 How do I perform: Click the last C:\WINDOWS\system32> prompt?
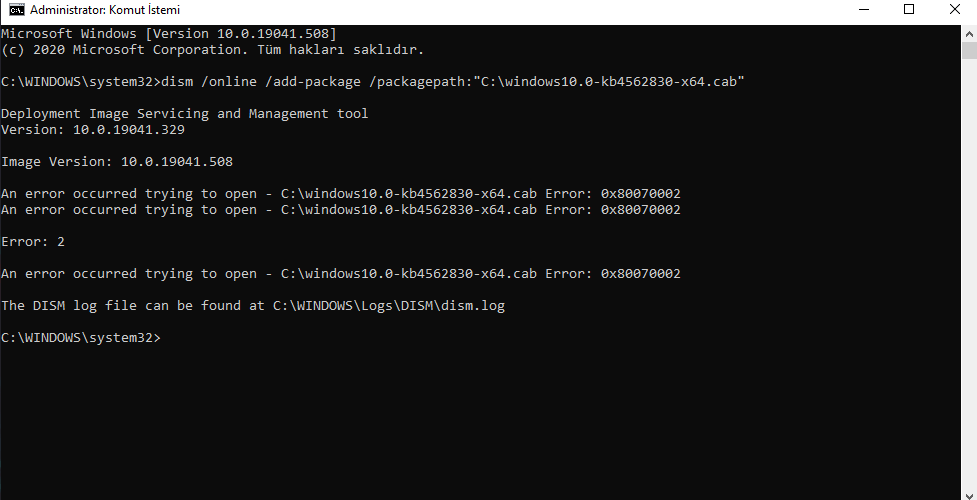pyautogui.click(x=80, y=338)
